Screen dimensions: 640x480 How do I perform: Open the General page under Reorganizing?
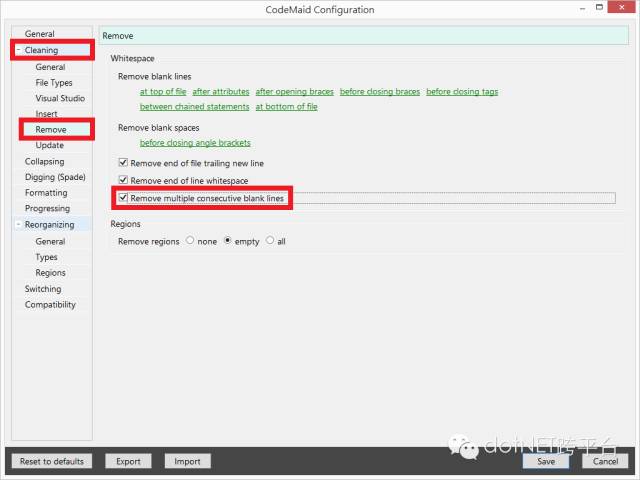50,242
